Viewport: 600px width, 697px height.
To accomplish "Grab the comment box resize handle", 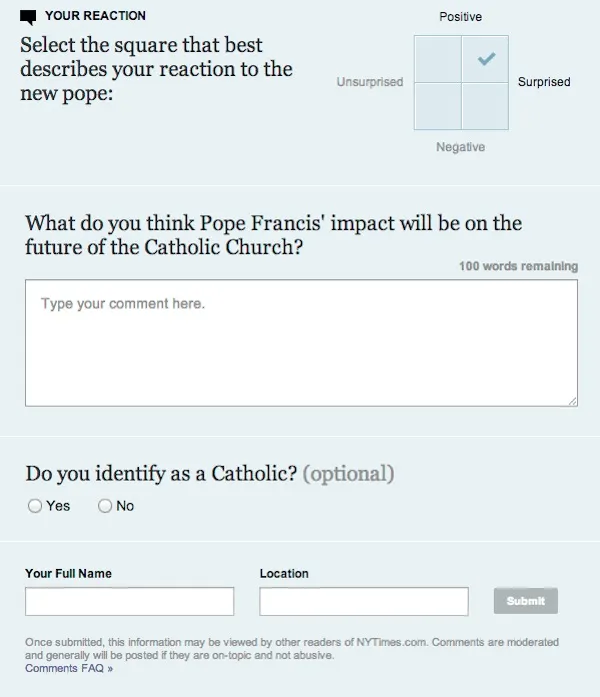I will (x=572, y=400).
